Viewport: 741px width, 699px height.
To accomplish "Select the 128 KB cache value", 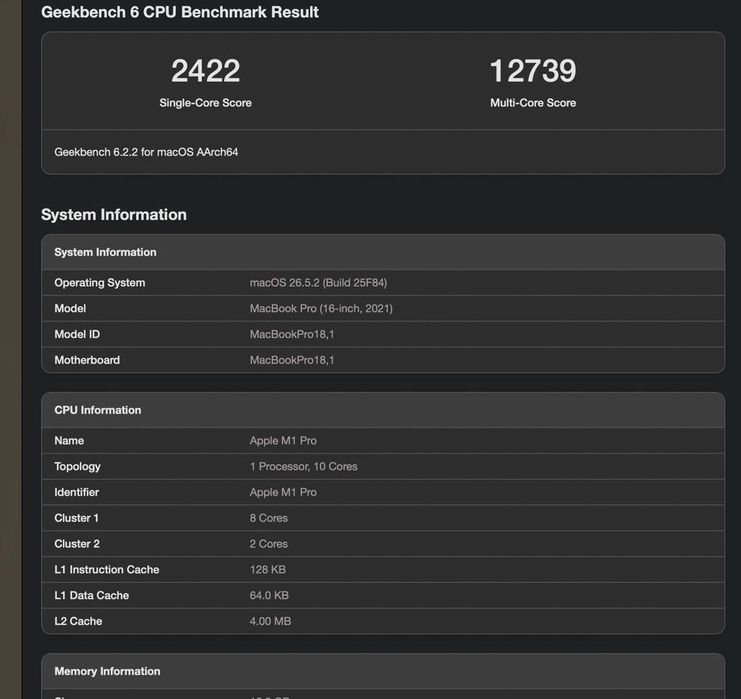I will (x=267, y=570).
